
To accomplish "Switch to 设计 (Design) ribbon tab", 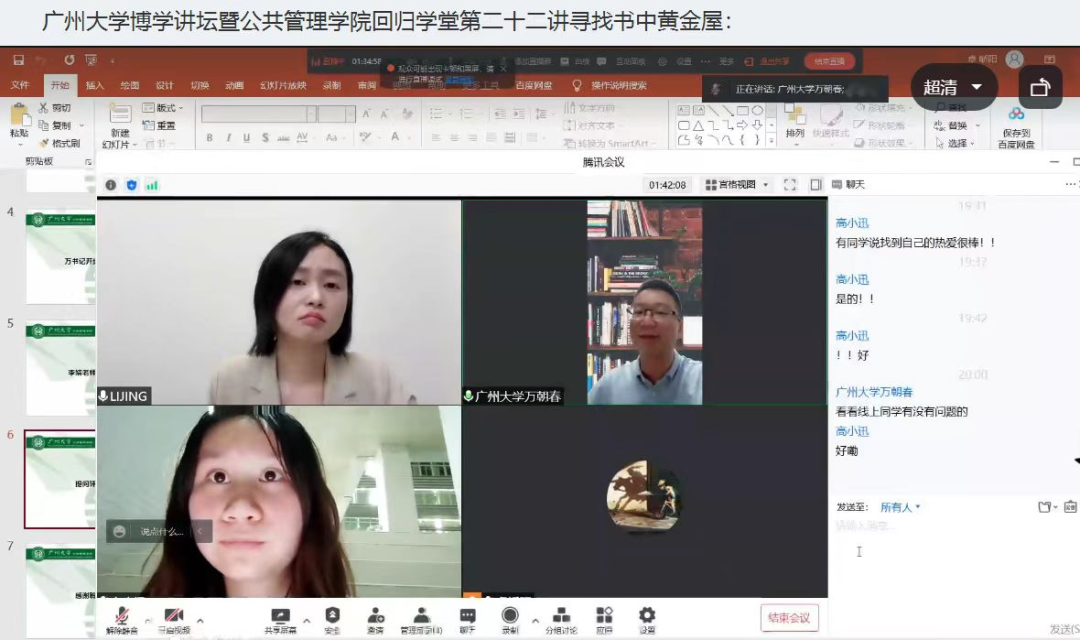I will point(165,85).
